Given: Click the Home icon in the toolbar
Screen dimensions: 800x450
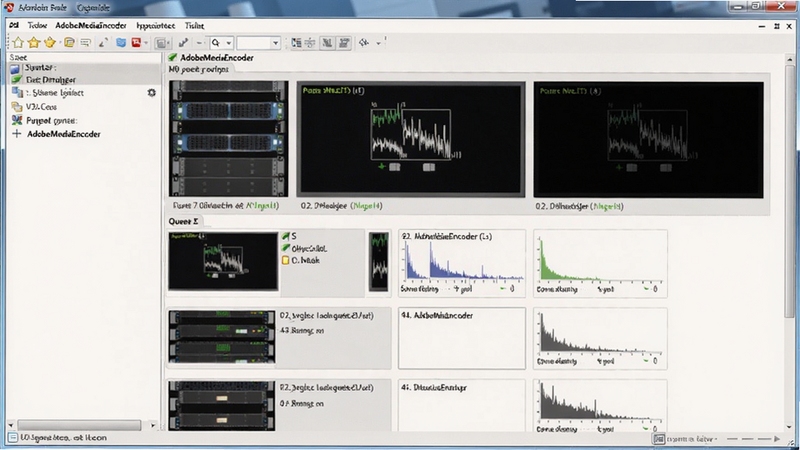Looking at the screenshot, I should [x=18, y=43].
